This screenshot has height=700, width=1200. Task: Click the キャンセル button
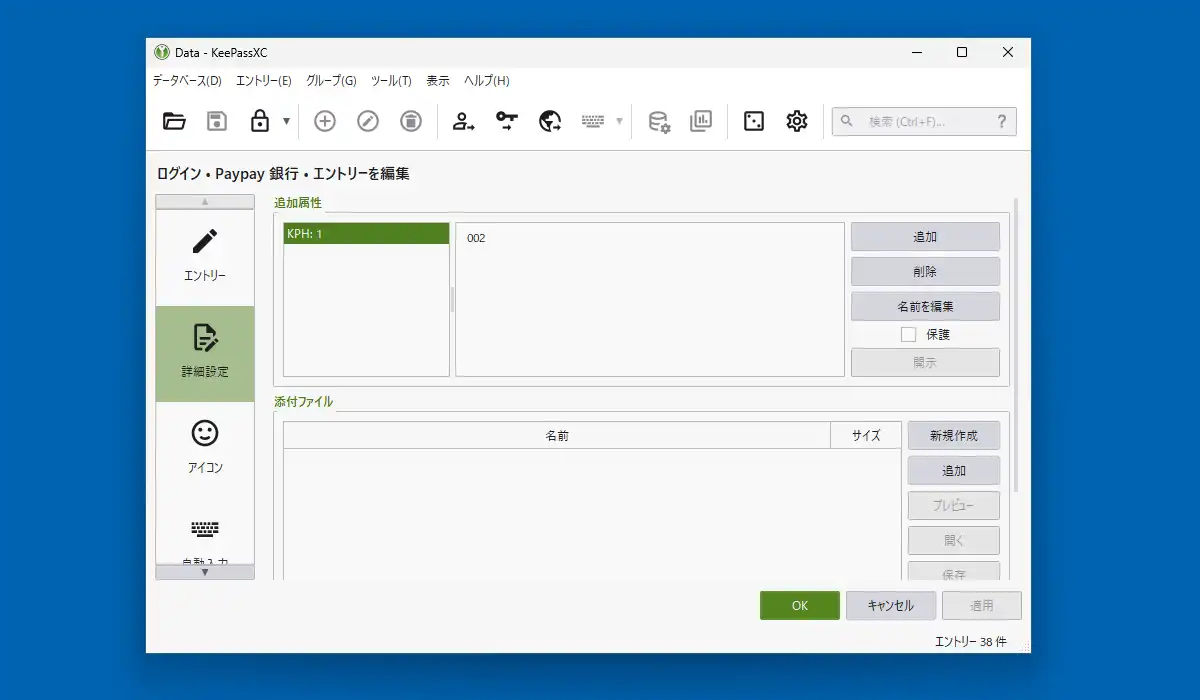[891, 605]
